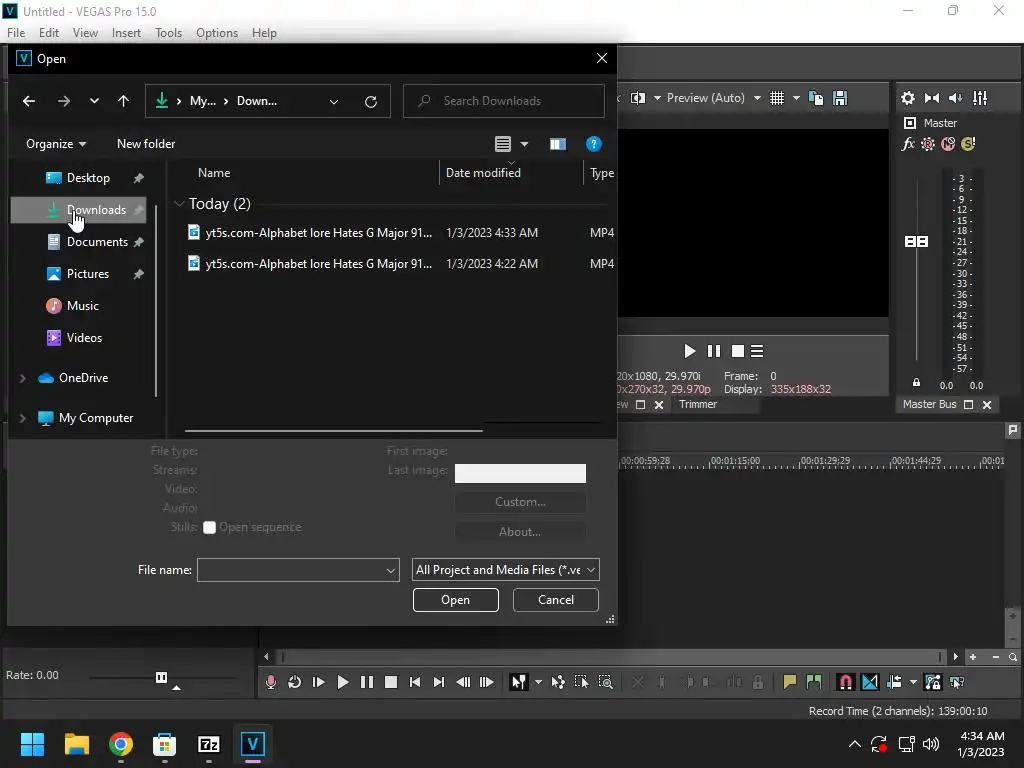This screenshot has height=768, width=1024.
Task: Select the Zoom Edit tool
Action: click(x=605, y=682)
